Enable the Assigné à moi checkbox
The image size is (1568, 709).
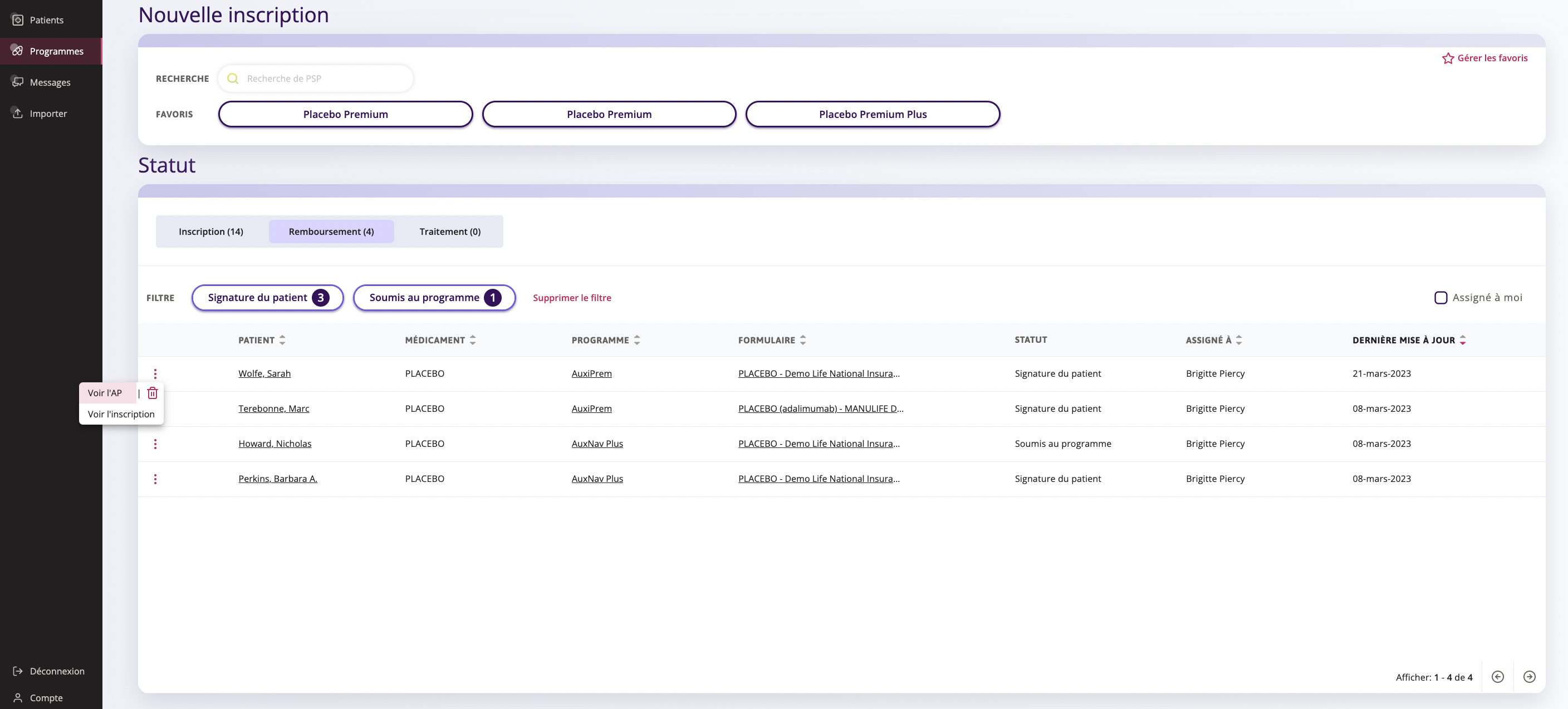click(x=1441, y=298)
